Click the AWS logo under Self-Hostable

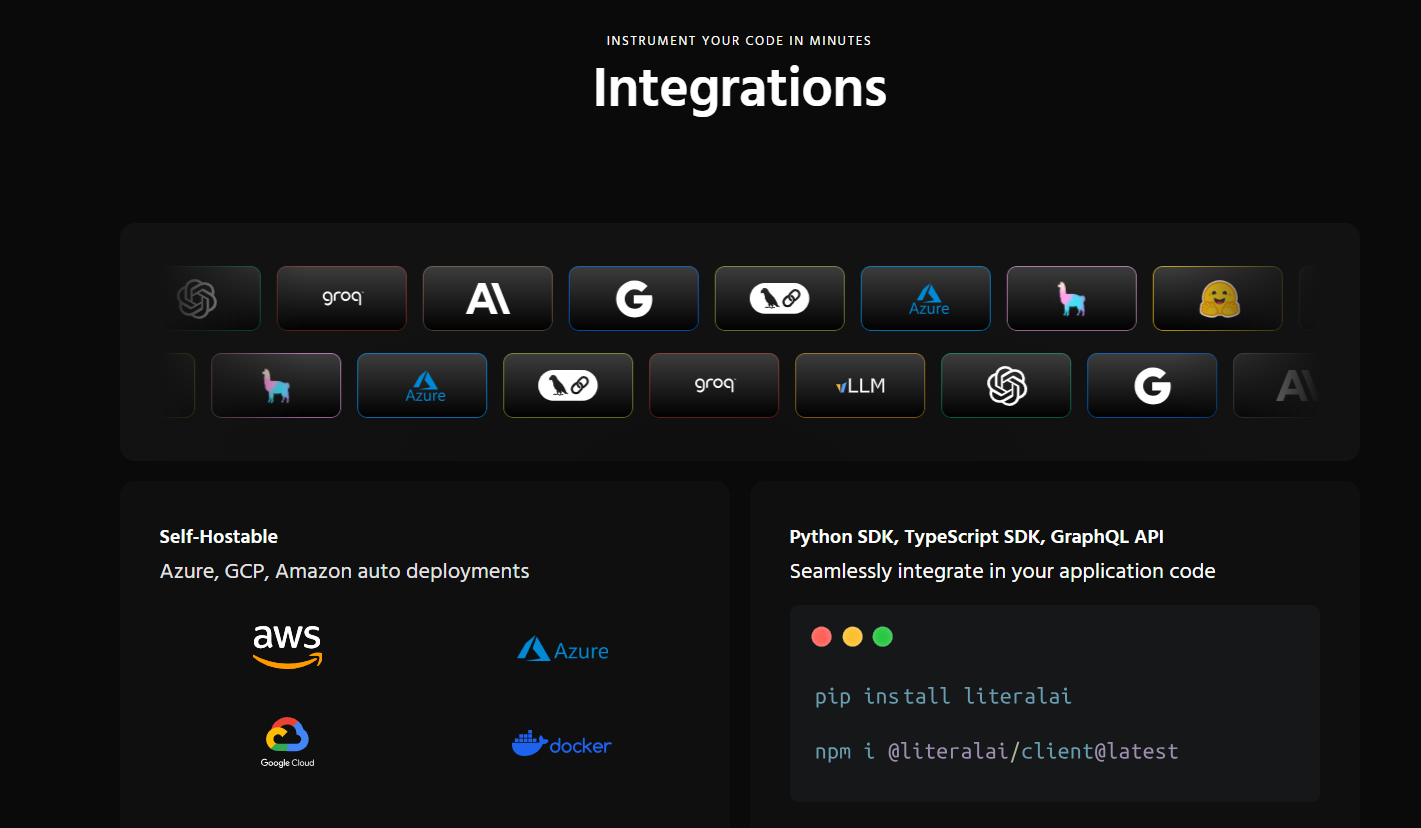pos(288,646)
